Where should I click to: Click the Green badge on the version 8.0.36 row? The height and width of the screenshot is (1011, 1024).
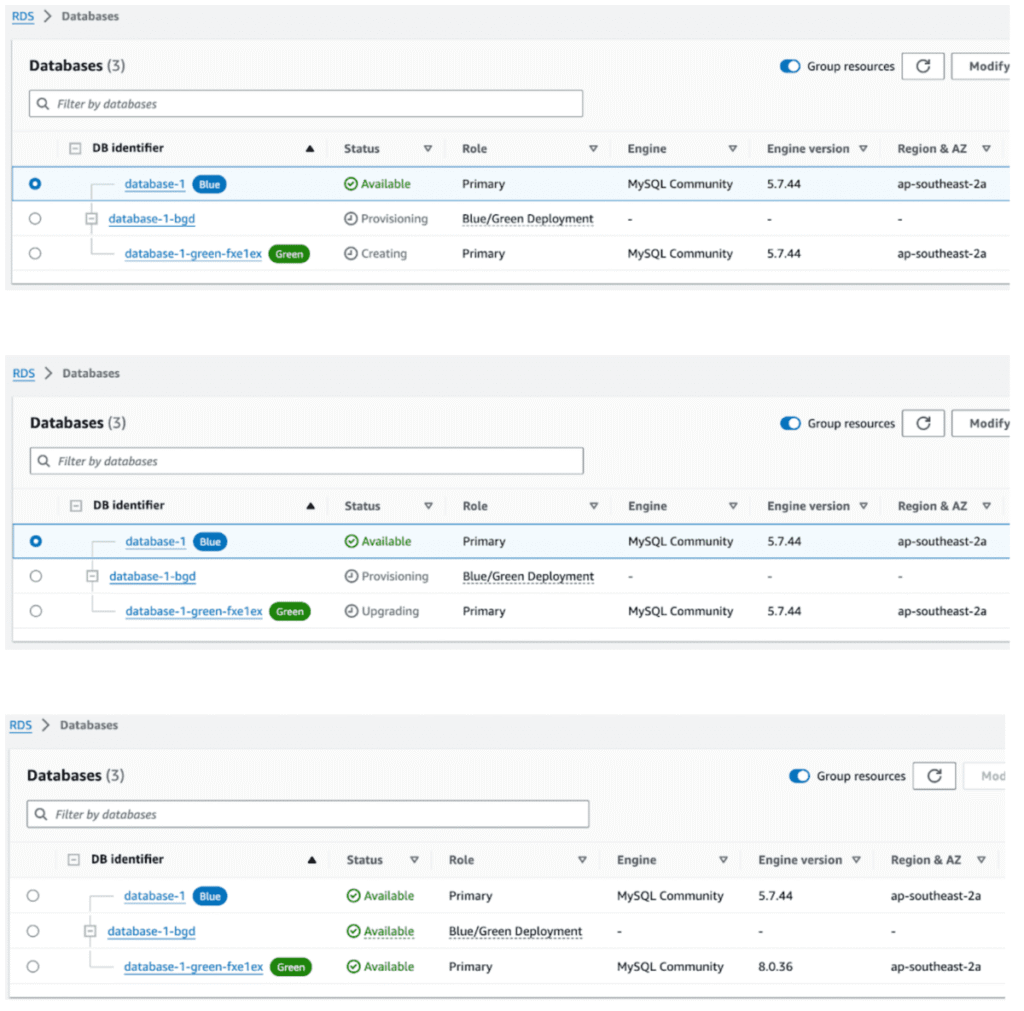coord(291,967)
